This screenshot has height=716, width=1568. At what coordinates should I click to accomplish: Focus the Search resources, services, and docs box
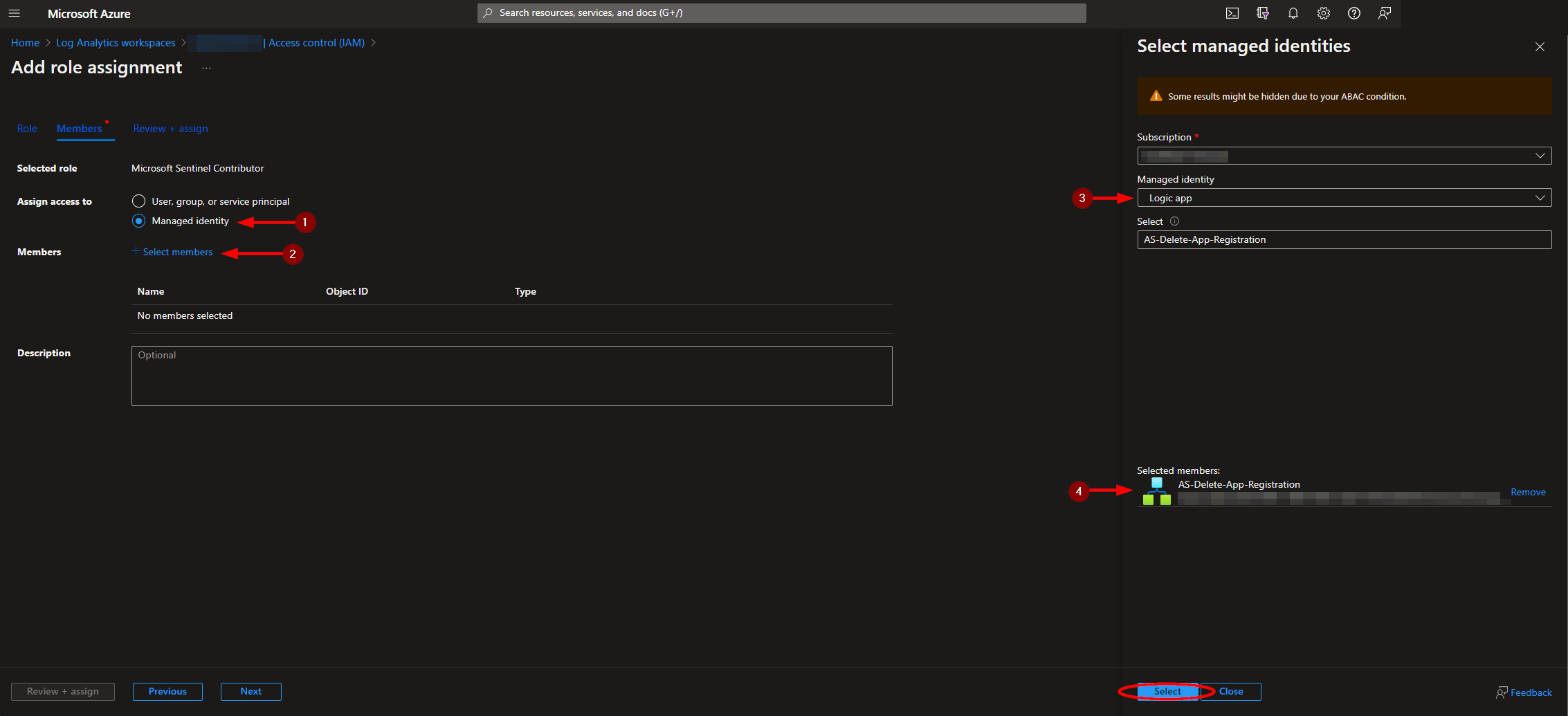782,13
